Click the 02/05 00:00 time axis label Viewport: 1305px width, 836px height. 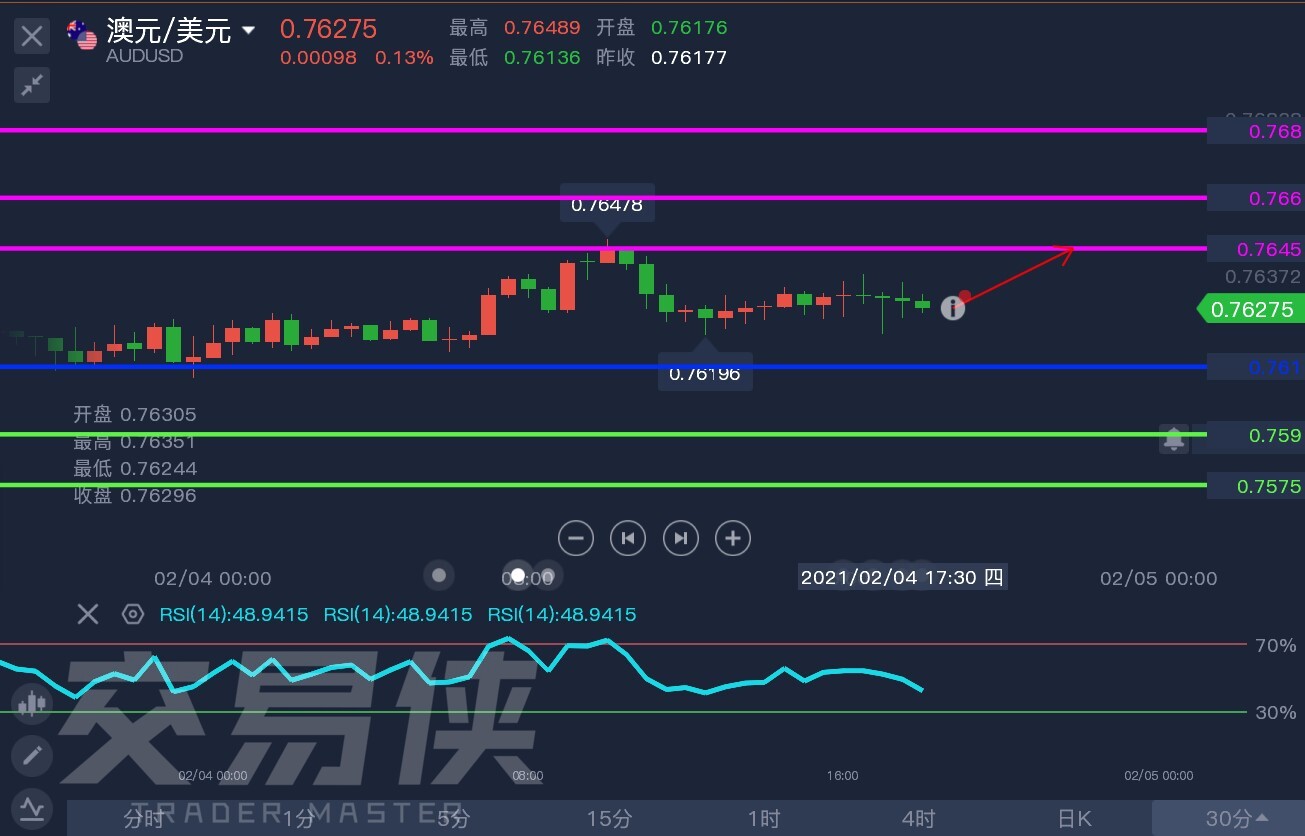point(1159,578)
